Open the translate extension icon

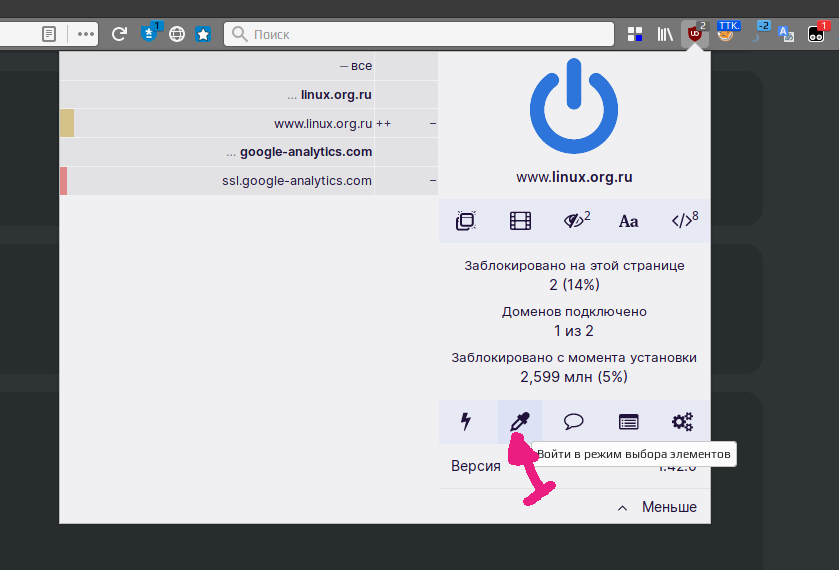click(786, 34)
